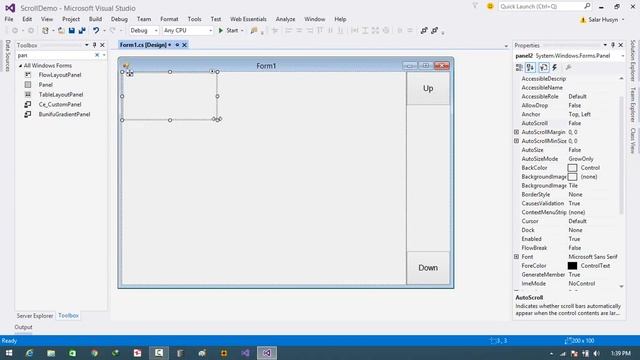Undo the last action with Undo icon
The image size is (640, 360).
click(x=96, y=31)
